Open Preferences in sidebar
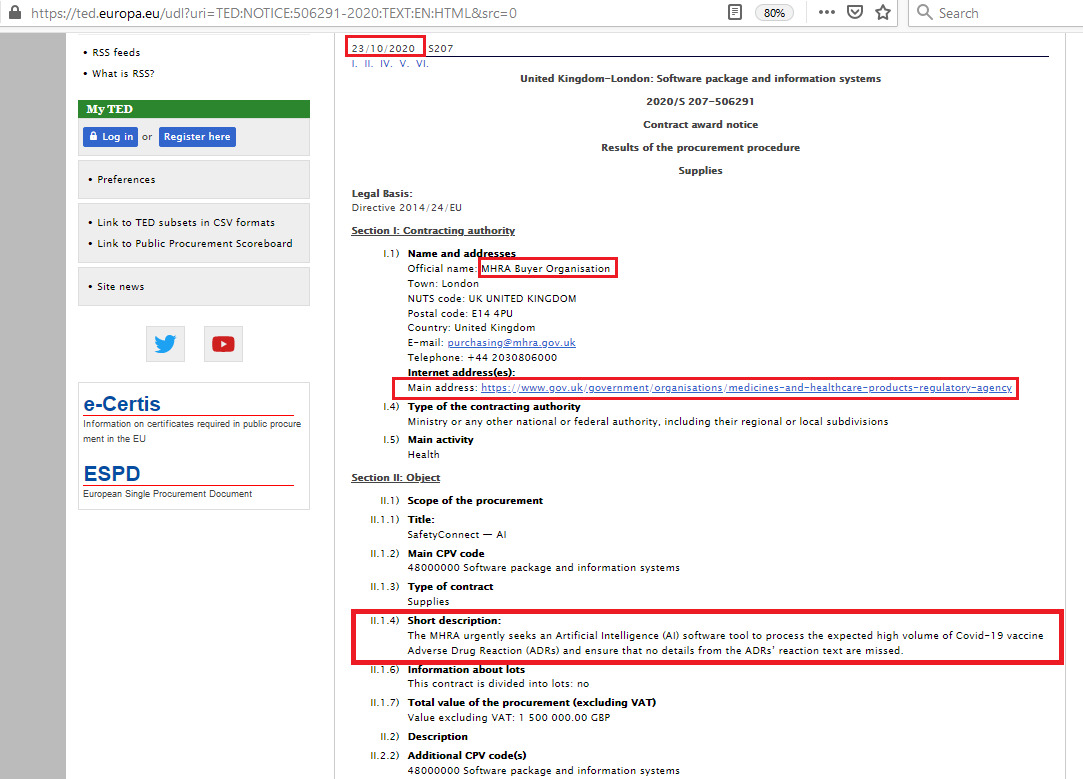The image size is (1083, 779). pos(126,180)
